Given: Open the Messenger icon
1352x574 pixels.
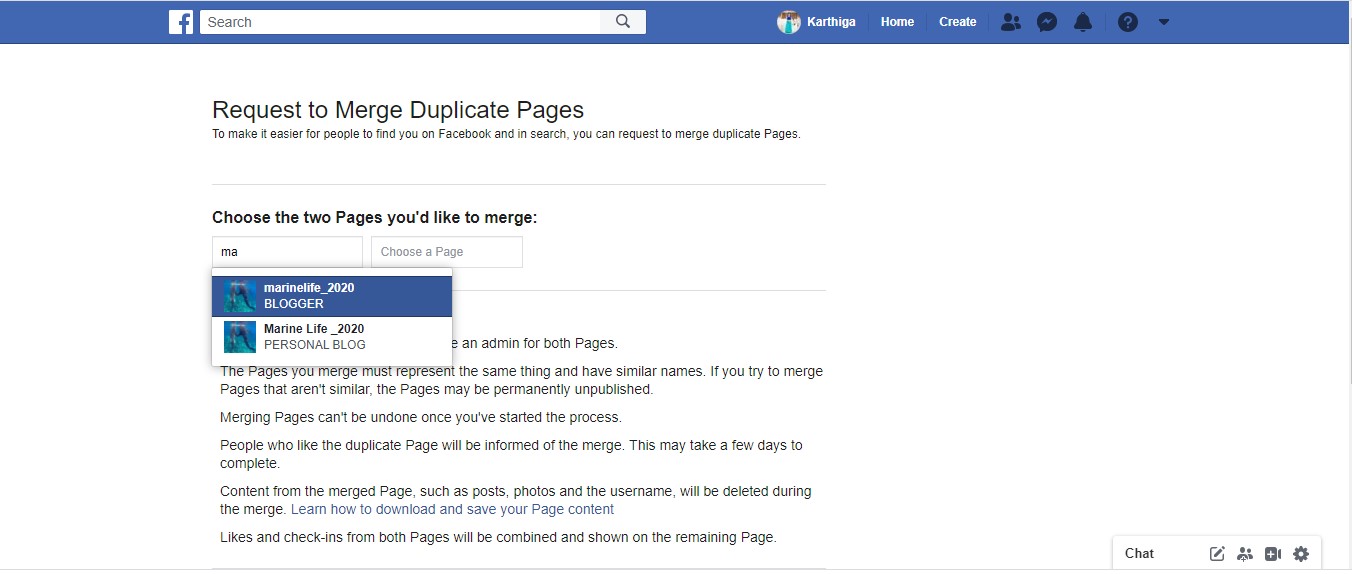Looking at the screenshot, I should 1047,22.
